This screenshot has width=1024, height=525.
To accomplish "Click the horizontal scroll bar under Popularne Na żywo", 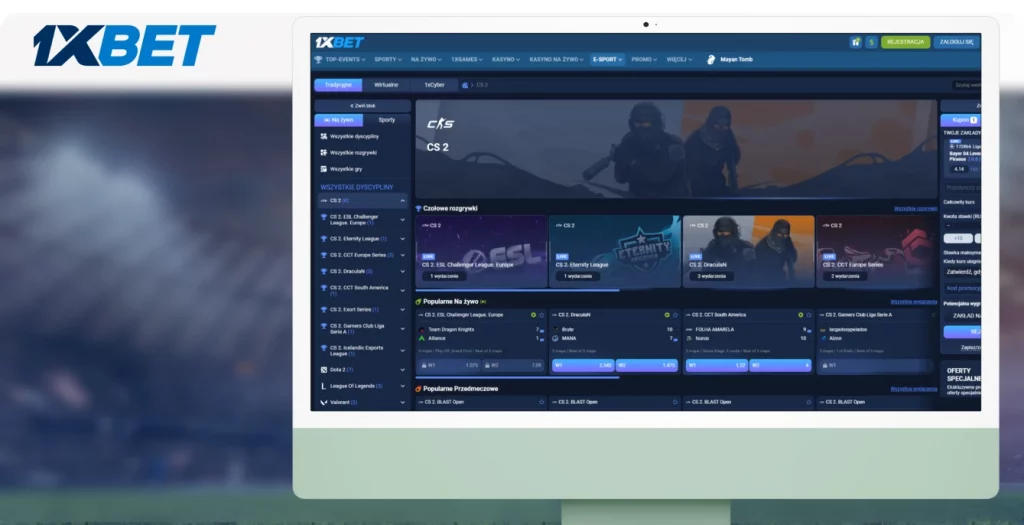I will [x=517, y=377].
